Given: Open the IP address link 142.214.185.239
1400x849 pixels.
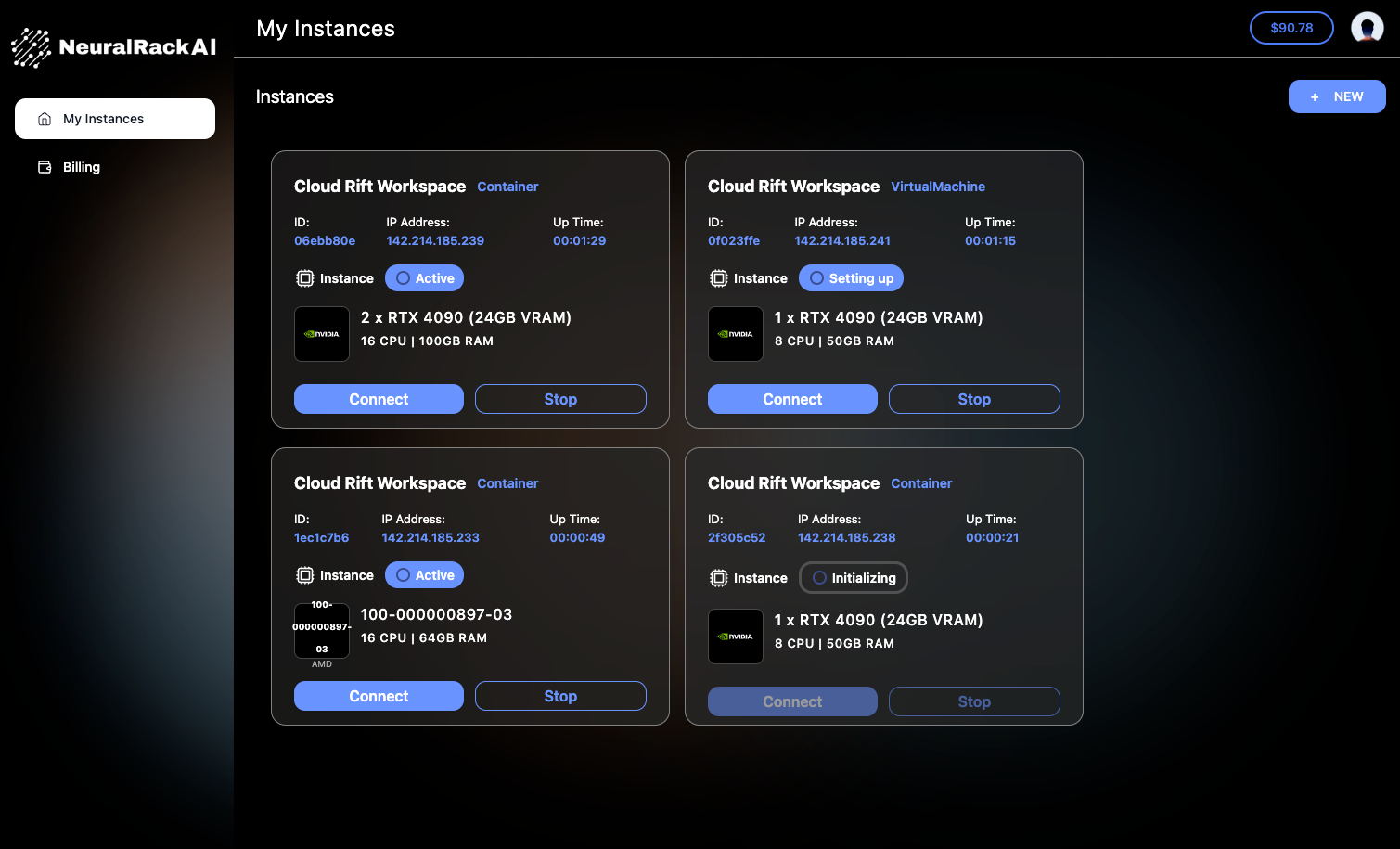Looking at the screenshot, I should pyautogui.click(x=434, y=240).
